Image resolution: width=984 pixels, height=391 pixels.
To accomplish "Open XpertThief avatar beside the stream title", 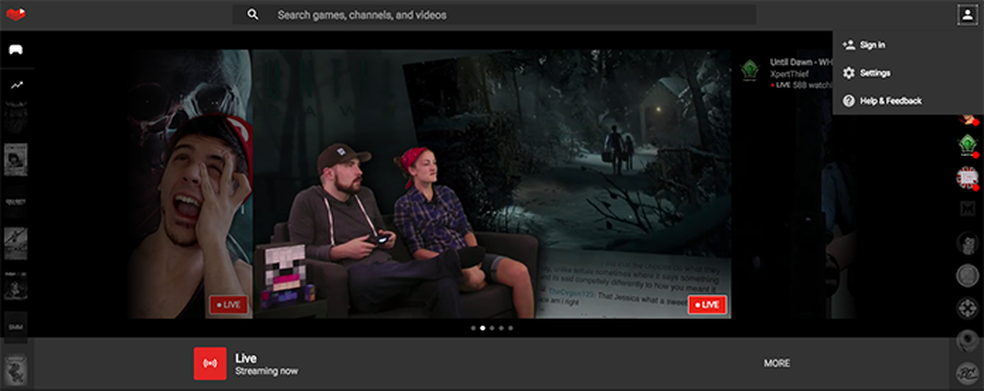I will coord(750,70).
